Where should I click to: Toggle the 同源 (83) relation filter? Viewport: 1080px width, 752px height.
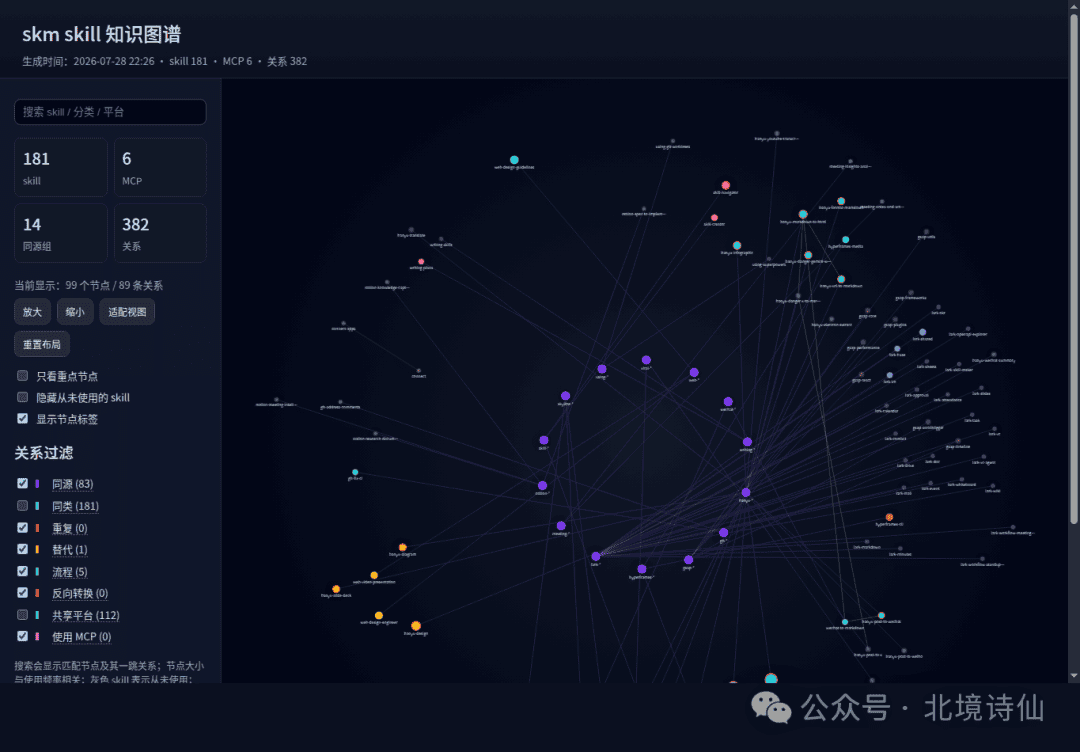tap(23, 484)
